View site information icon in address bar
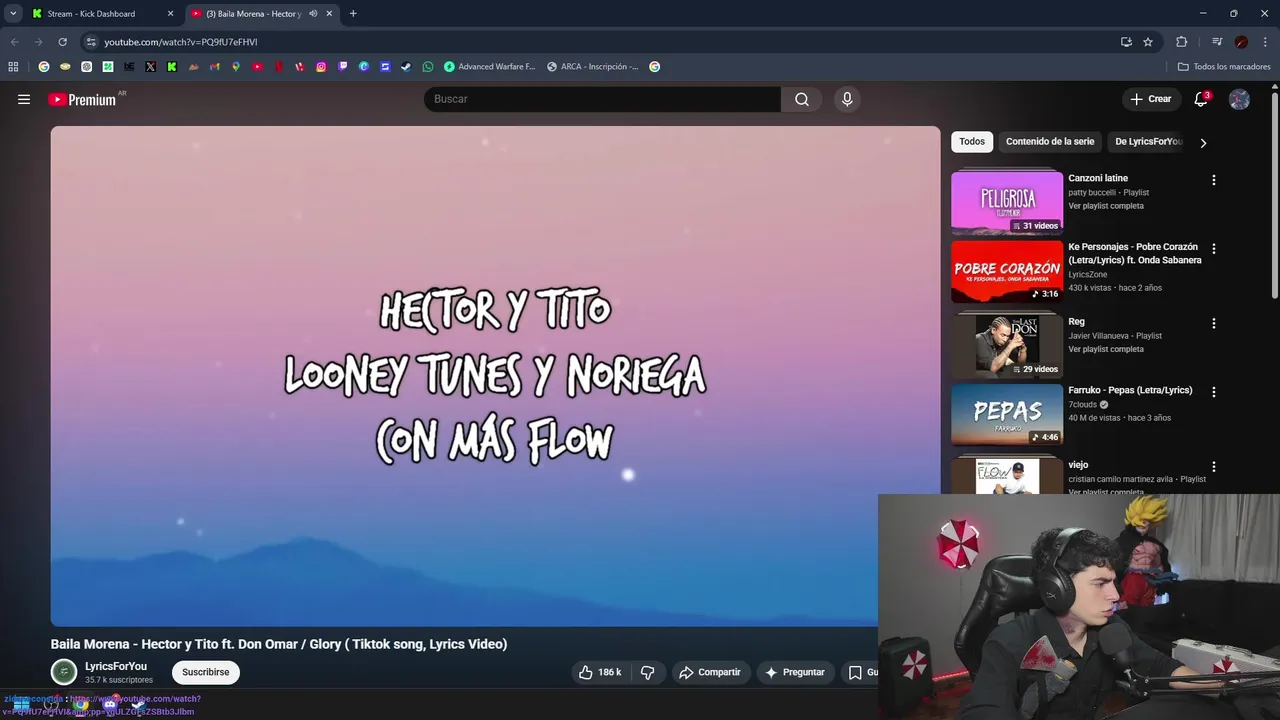The width and height of the screenshot is (1280, 720). coord(91,42)
